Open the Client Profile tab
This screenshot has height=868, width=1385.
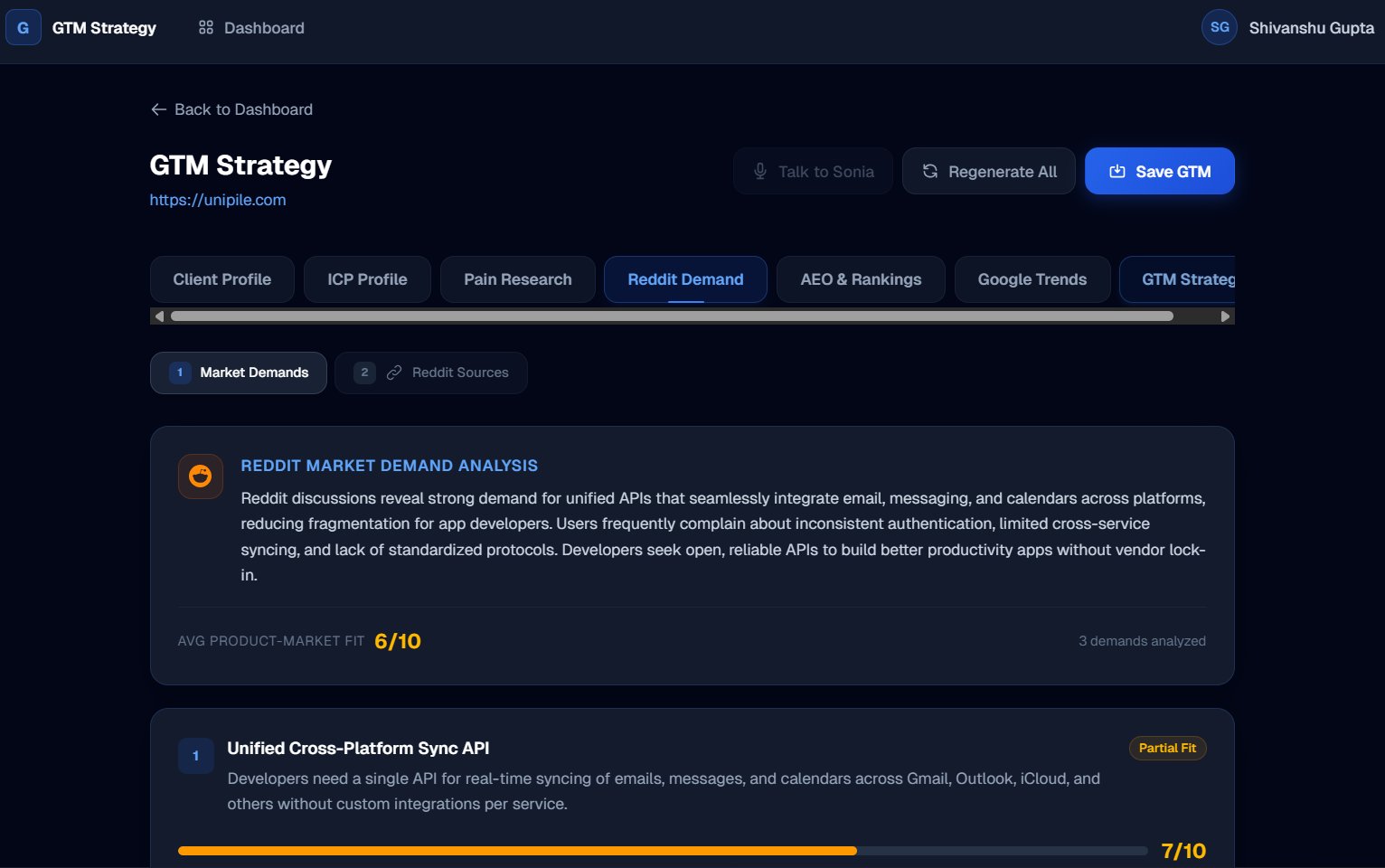click(222, 279)
